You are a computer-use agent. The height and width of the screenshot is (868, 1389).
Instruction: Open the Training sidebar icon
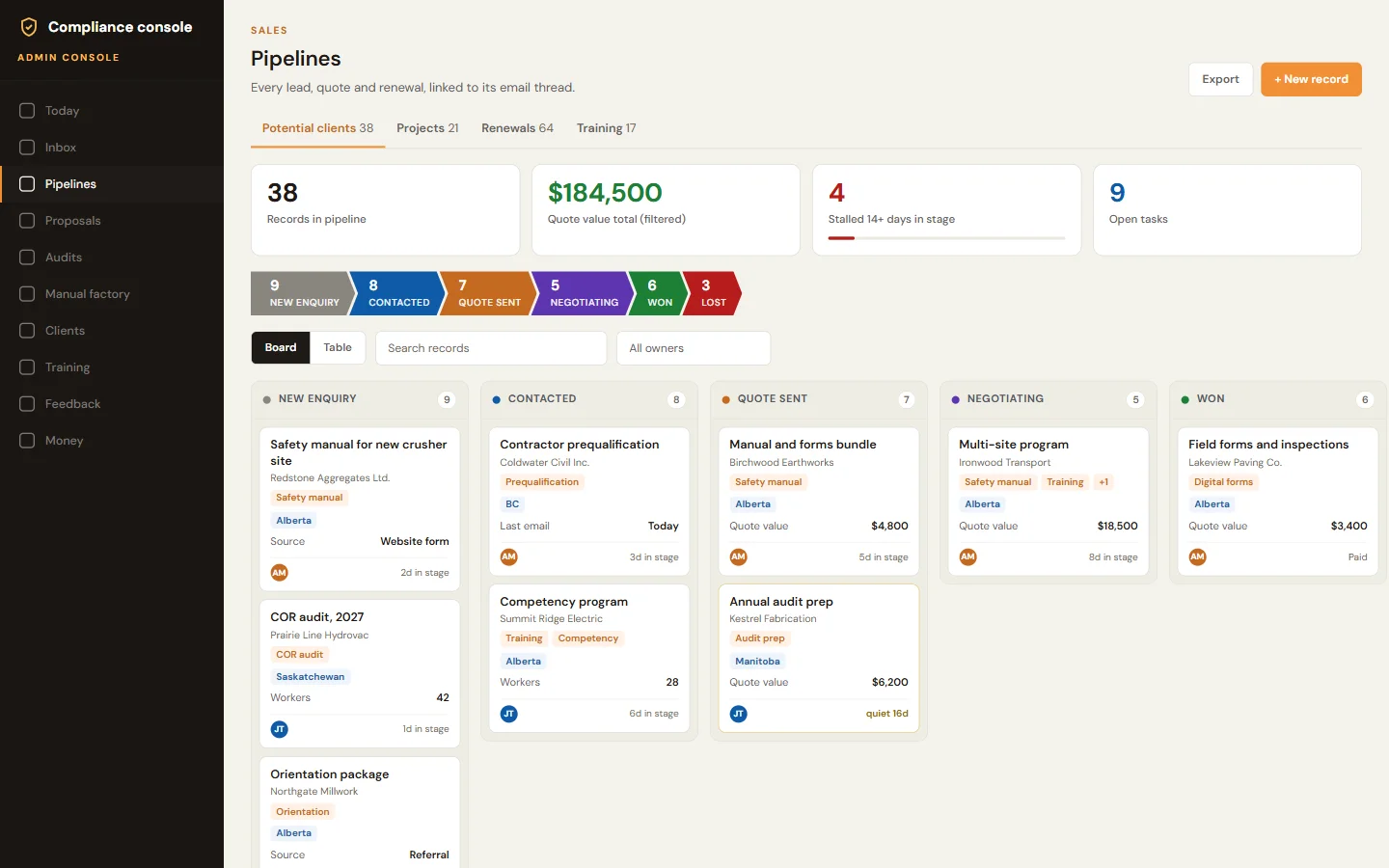pyautogui.click(x=27, y=367)
